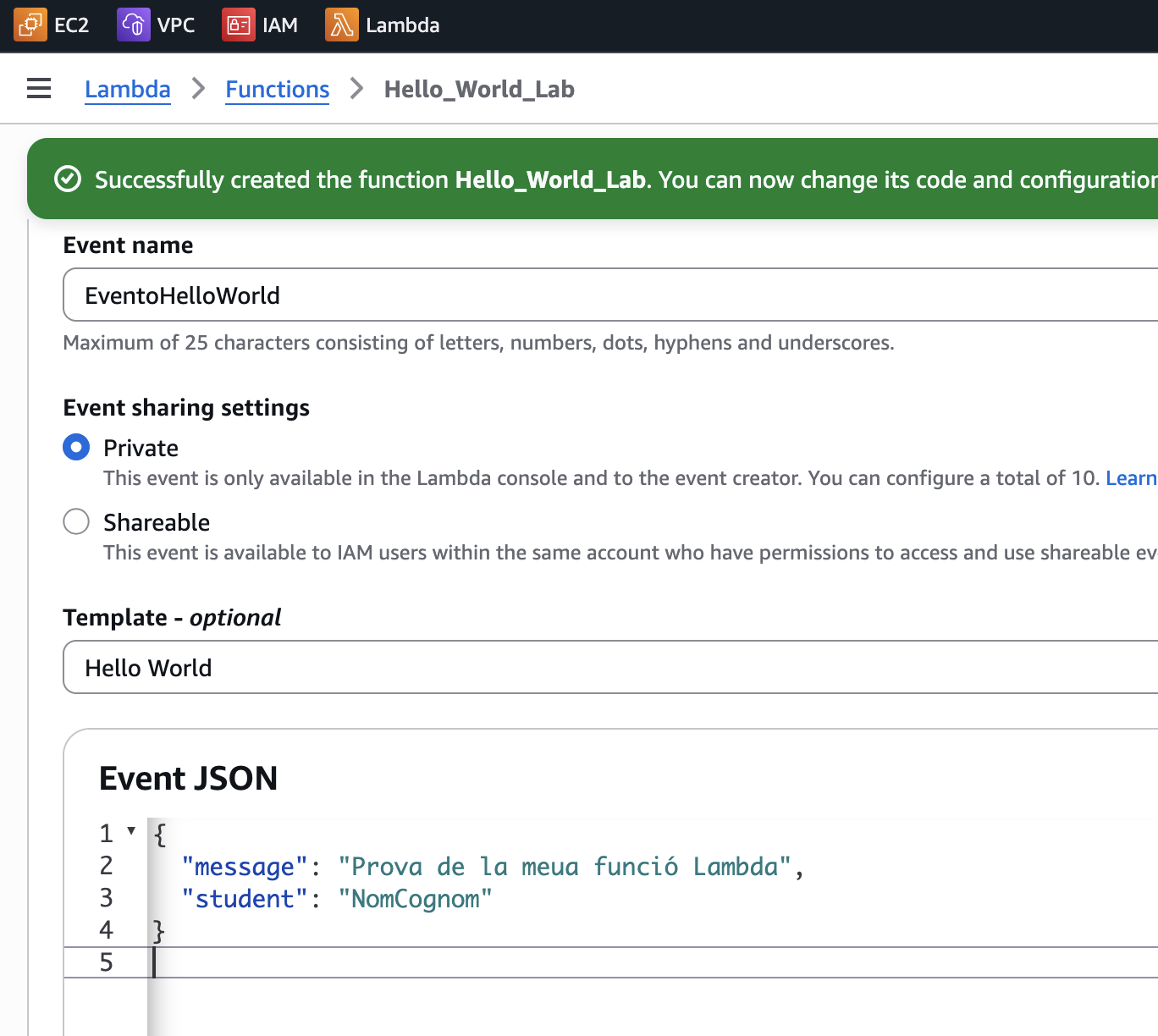Image resolution: width=1158 pixels, height=1036 pixels.
Task: Open the VPC service icon shortcut
Action: [x=133, y=25]
